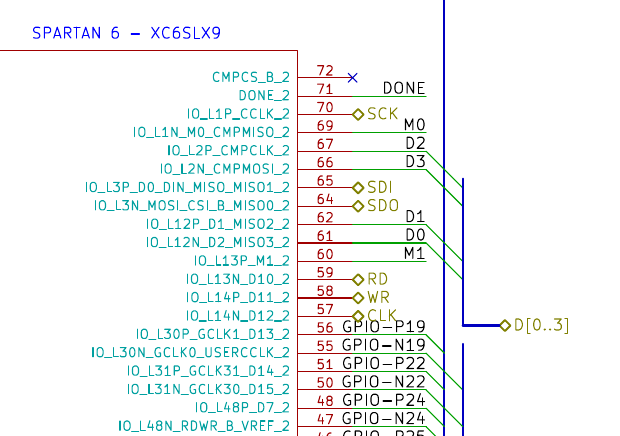Click pin number 56
The image size is (620, 436).
325,328
